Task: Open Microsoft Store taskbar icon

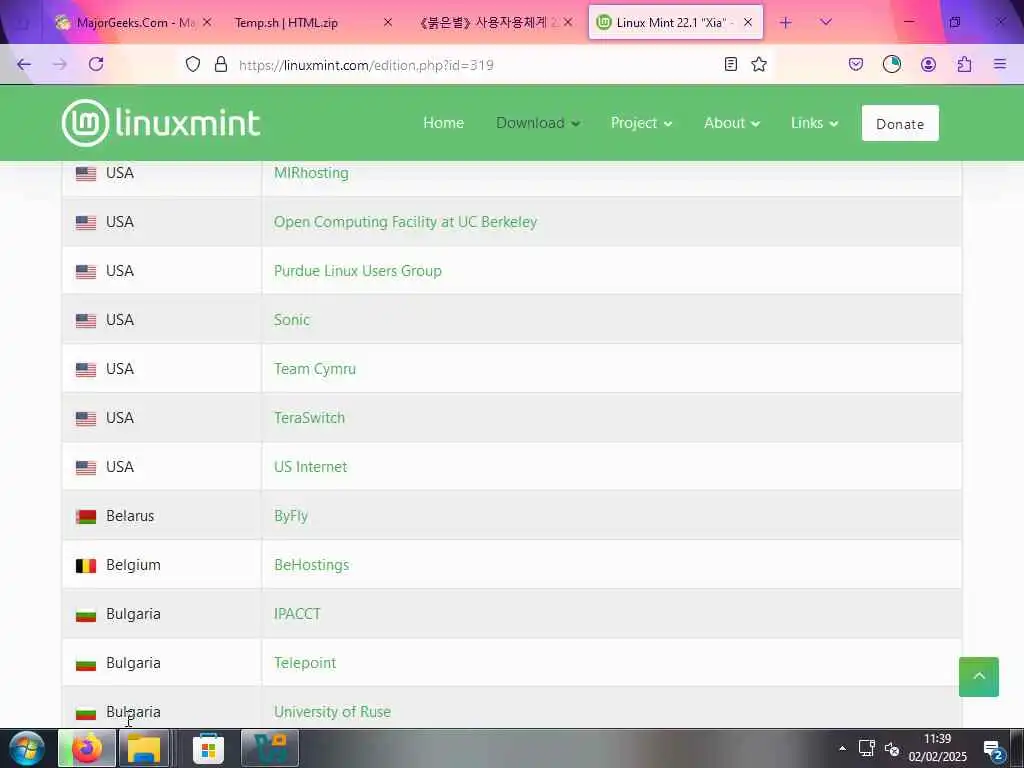Action: tap(208, 748)
